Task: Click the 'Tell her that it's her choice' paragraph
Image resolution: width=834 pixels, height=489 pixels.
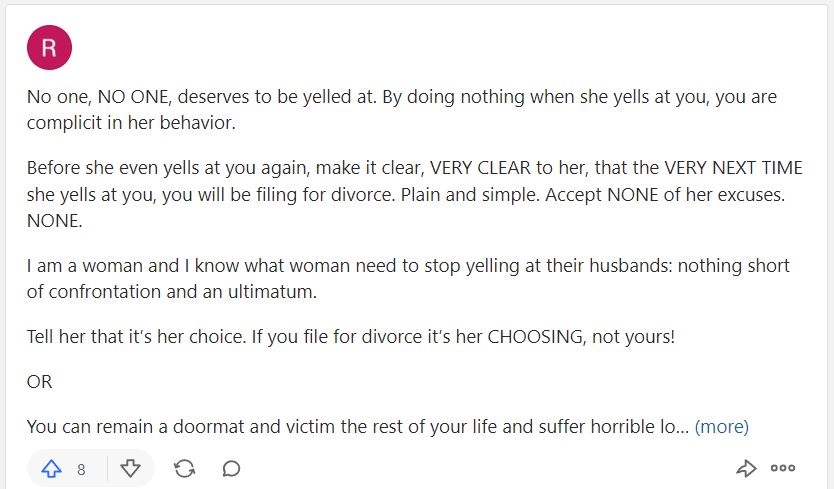Action: 351,337
